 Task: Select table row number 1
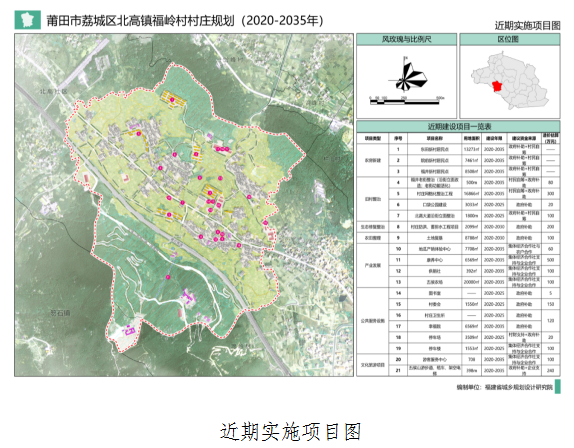coord(458,149)
